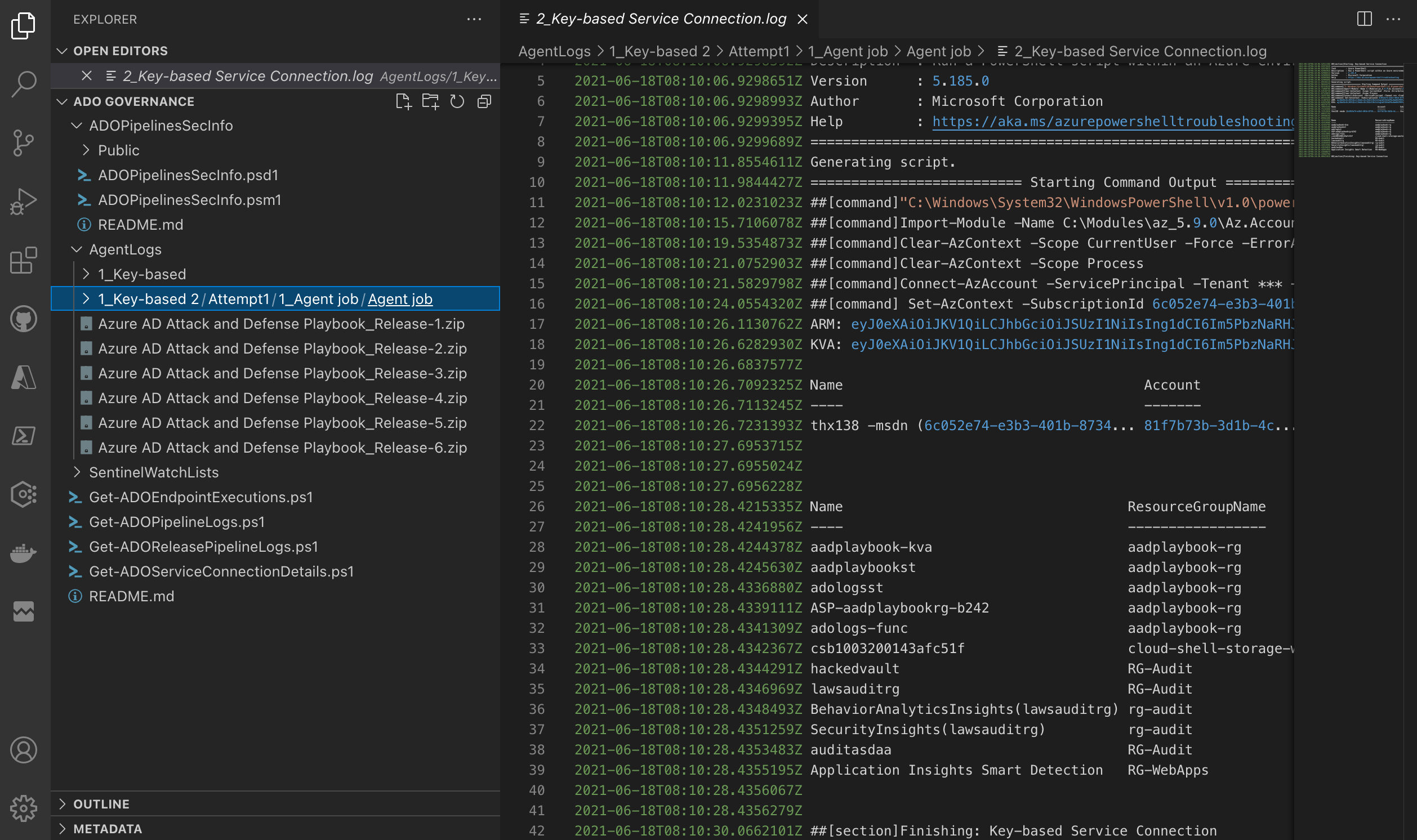
Task: Open the Docker view in activity bar
Action: 23,553
